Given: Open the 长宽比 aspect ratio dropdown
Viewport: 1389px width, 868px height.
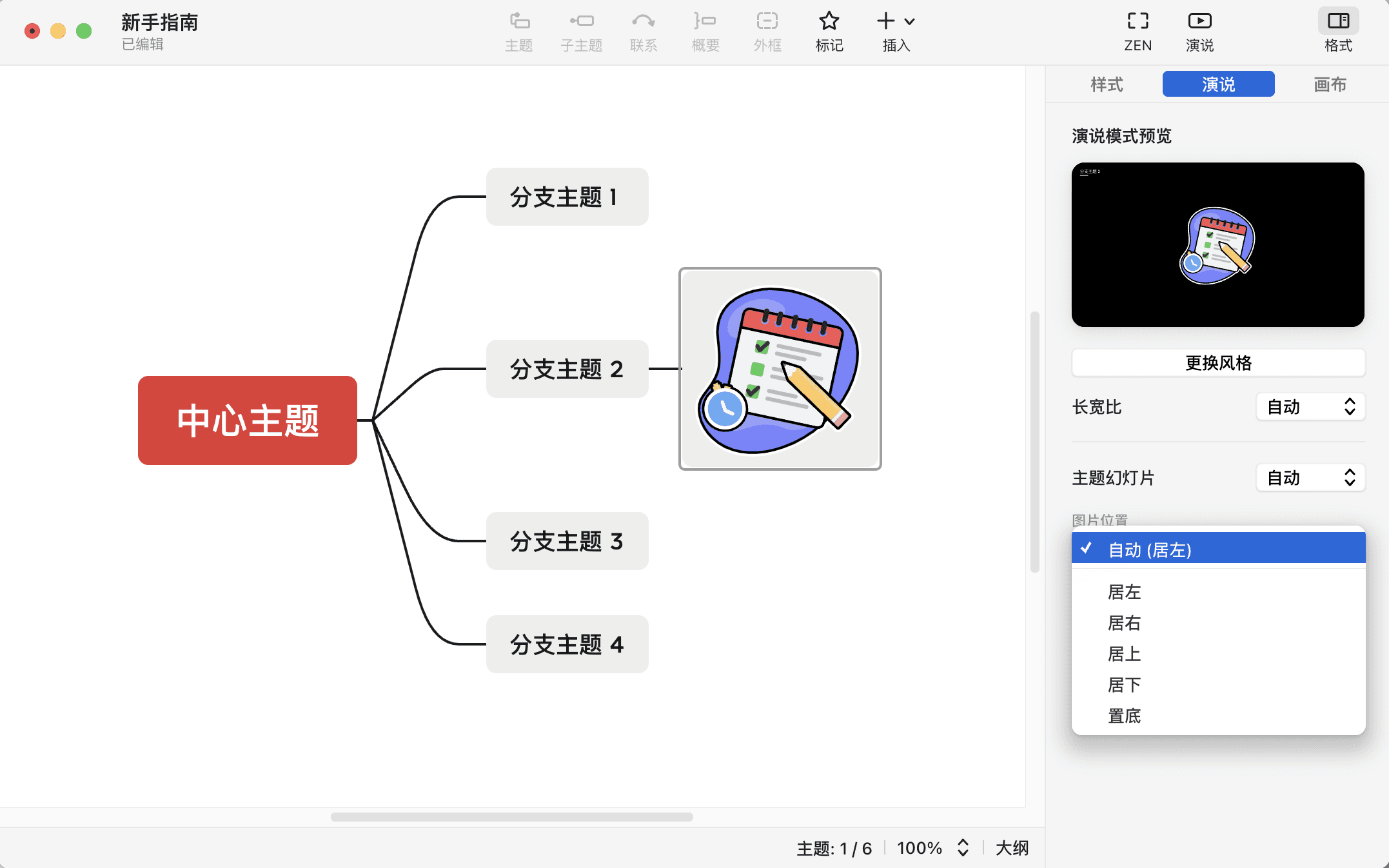Looking at the screenshot, I should click(x=1310, y=407).
